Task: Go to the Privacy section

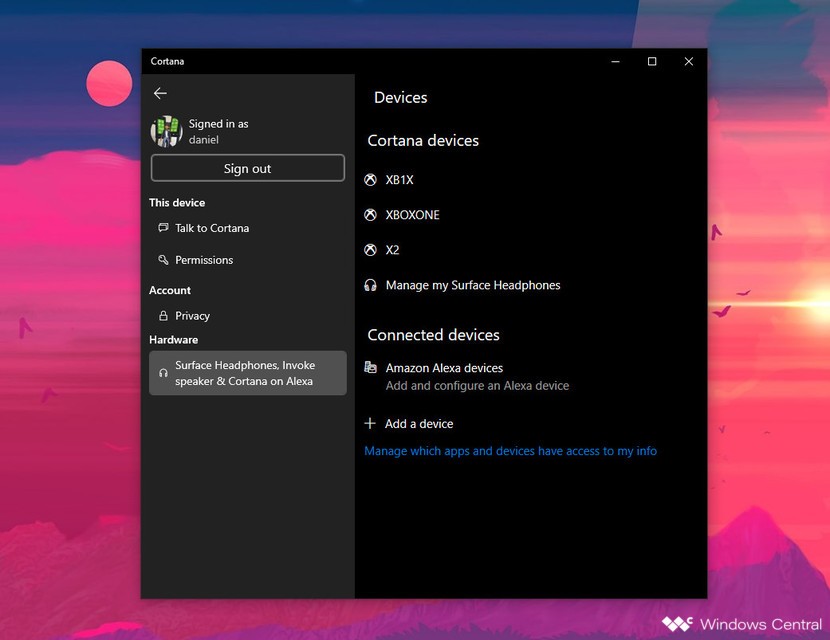Action: (192, 316)
